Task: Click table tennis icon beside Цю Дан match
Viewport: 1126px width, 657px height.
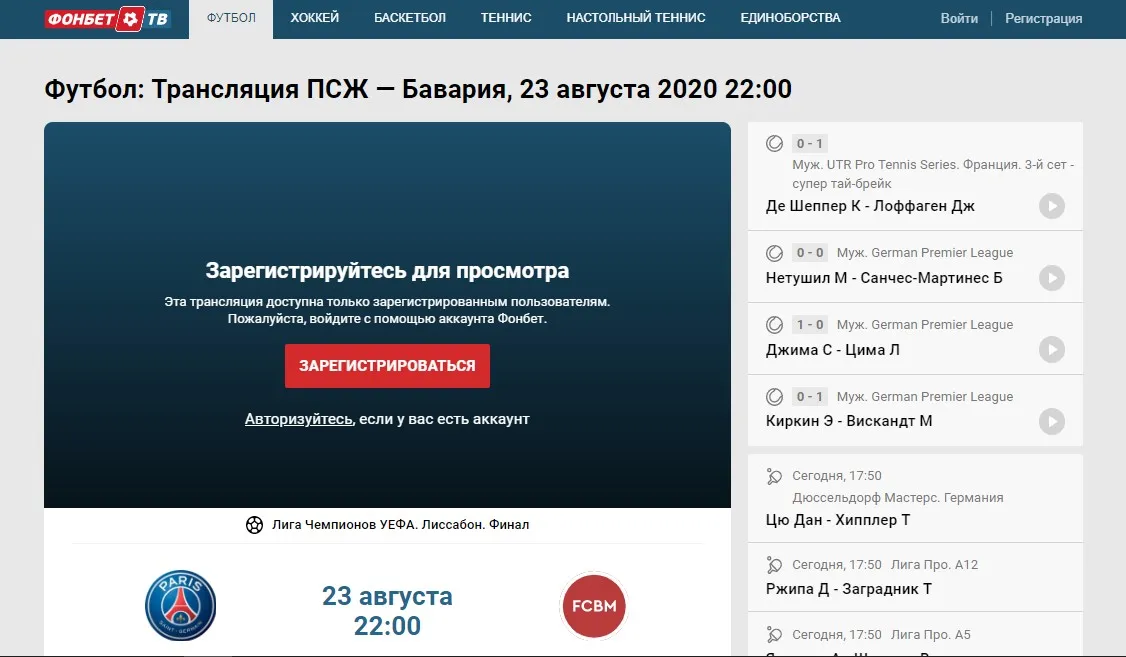Action: pos(774,476)
